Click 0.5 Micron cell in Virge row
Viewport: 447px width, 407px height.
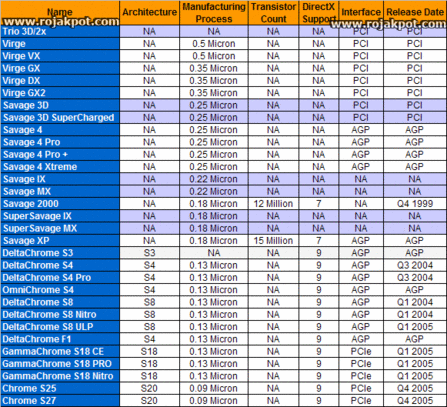tap(214, 44)
